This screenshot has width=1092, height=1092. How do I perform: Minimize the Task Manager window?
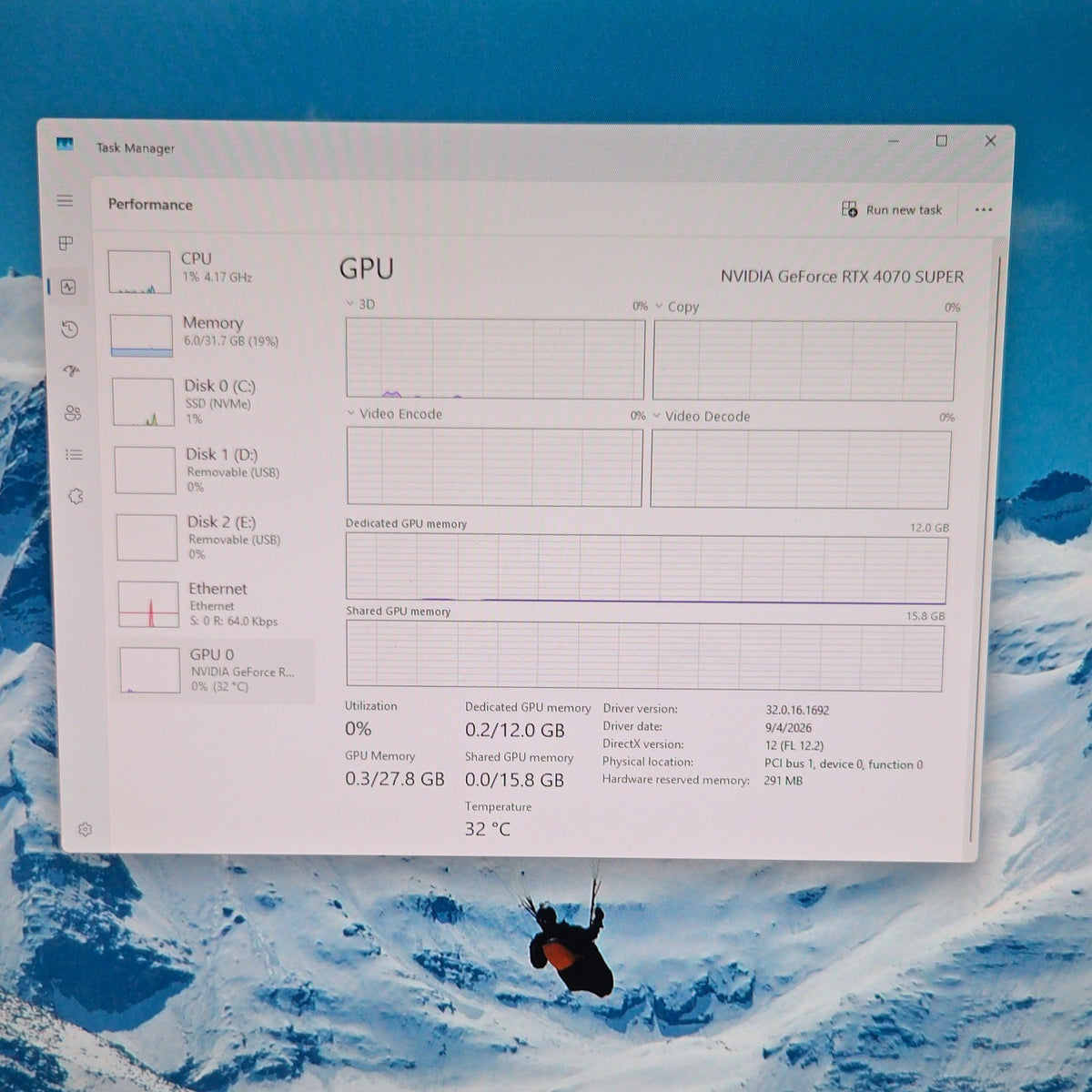(x=894, y=141)
